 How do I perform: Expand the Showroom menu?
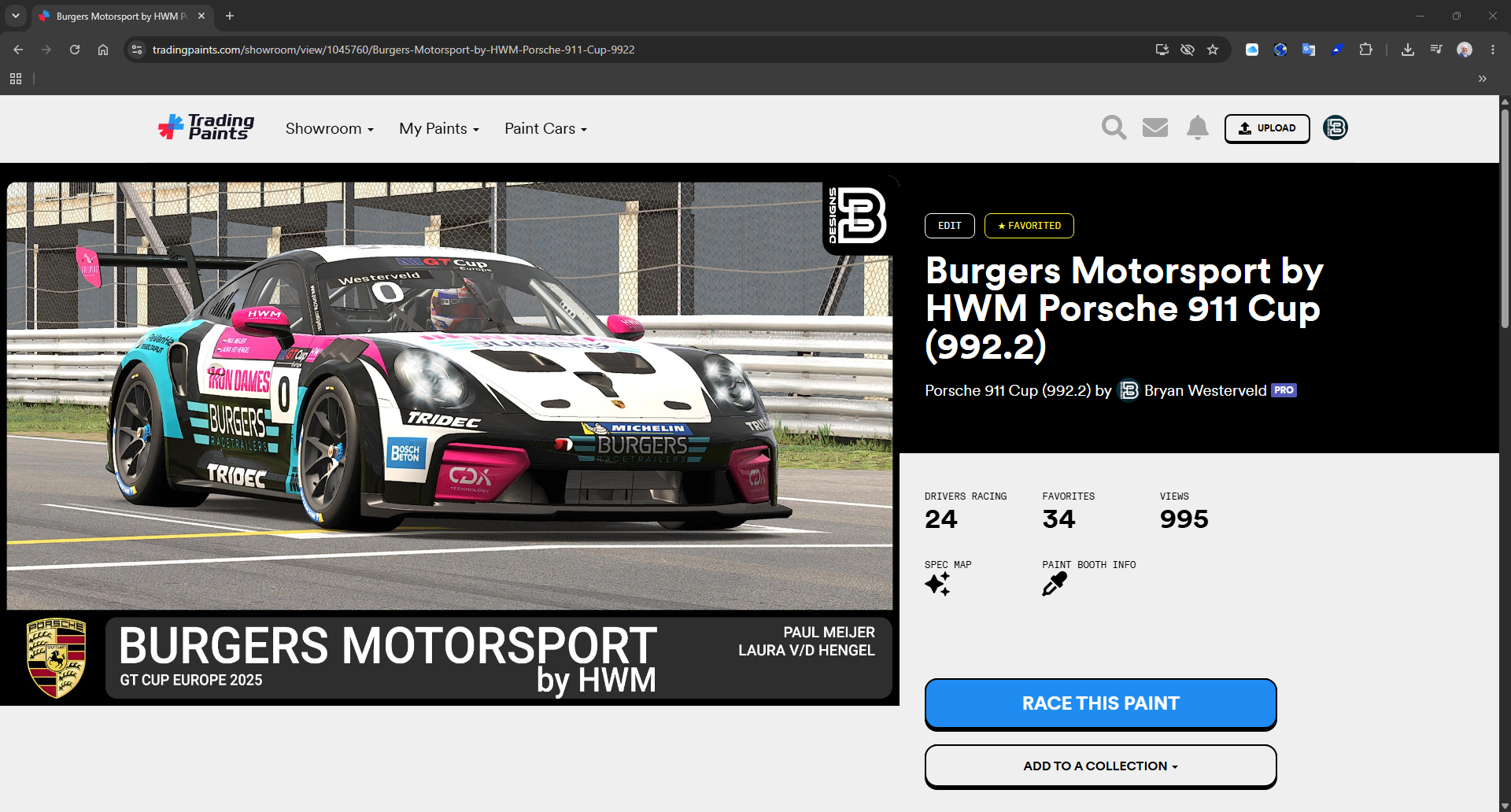(330, 128)
